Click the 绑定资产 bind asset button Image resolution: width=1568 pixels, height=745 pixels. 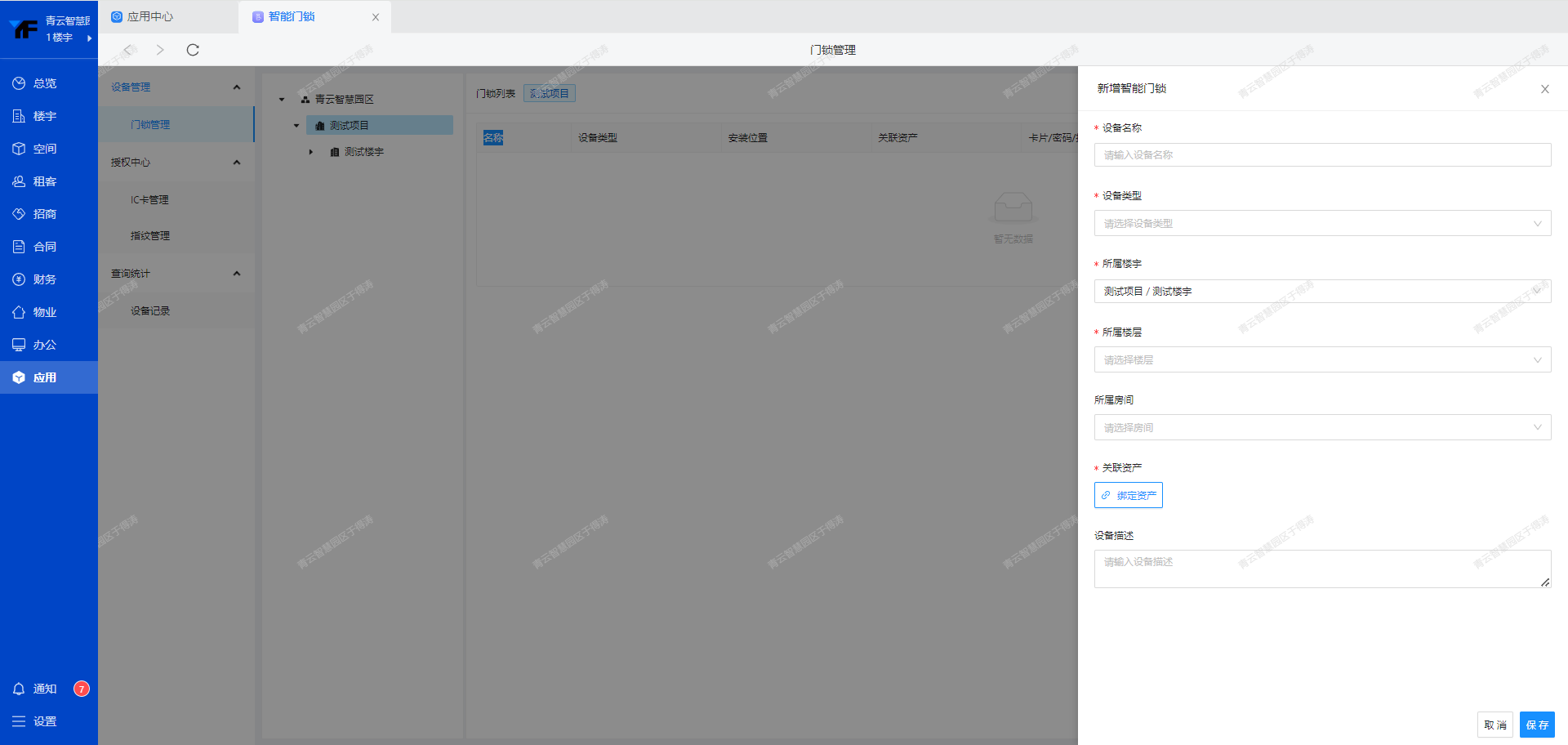tap(1128, 495)
